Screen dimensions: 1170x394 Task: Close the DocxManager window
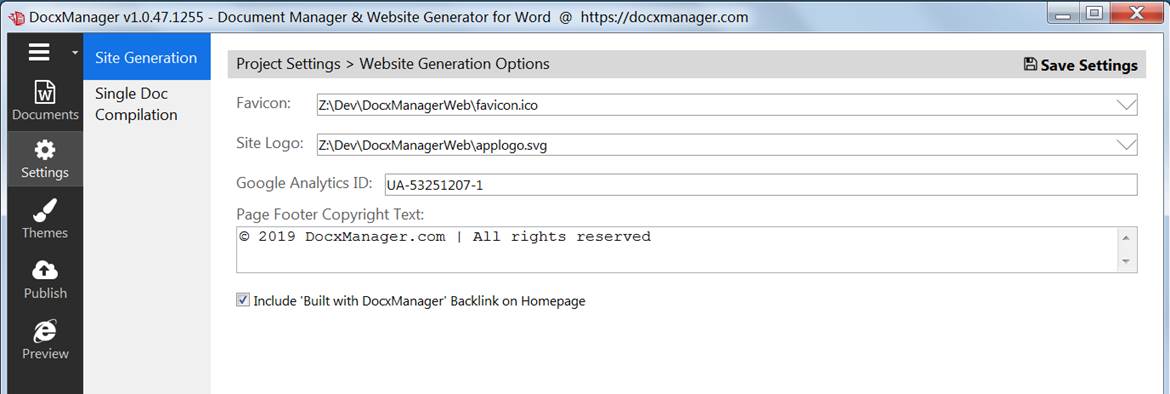(1137, 13)
